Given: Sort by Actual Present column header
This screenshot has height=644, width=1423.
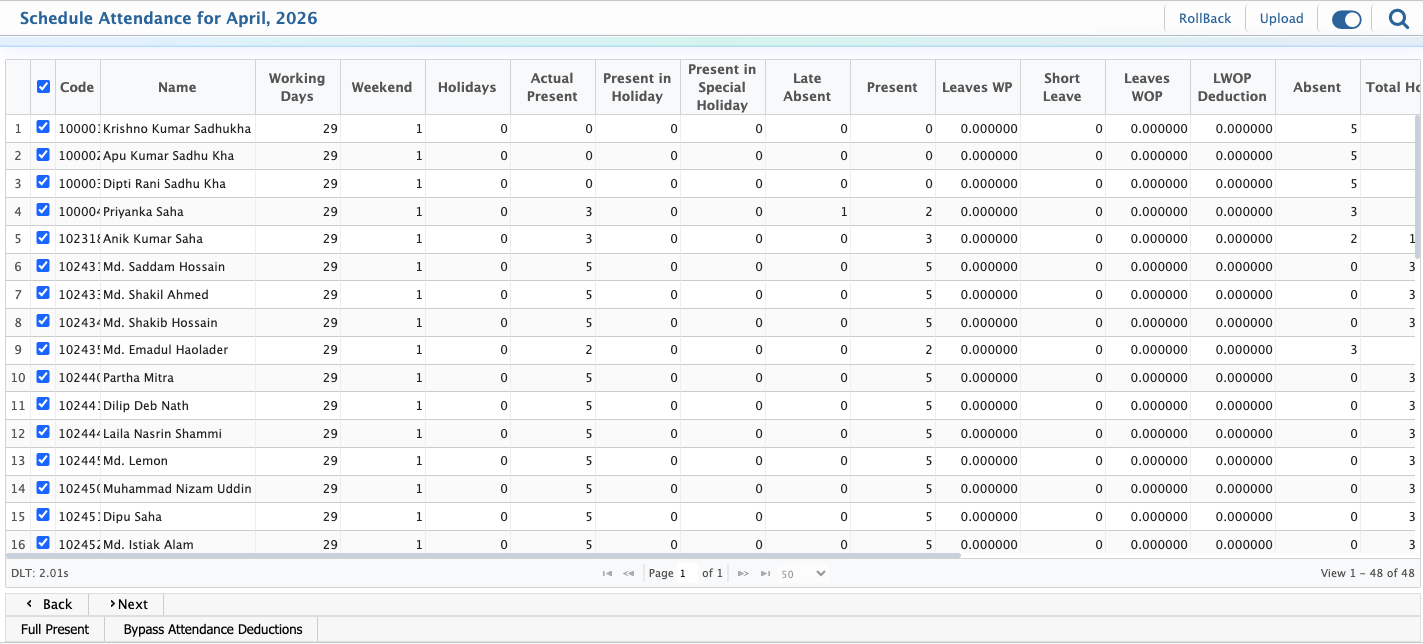Looking at the screenshot, I should [552, 87].
